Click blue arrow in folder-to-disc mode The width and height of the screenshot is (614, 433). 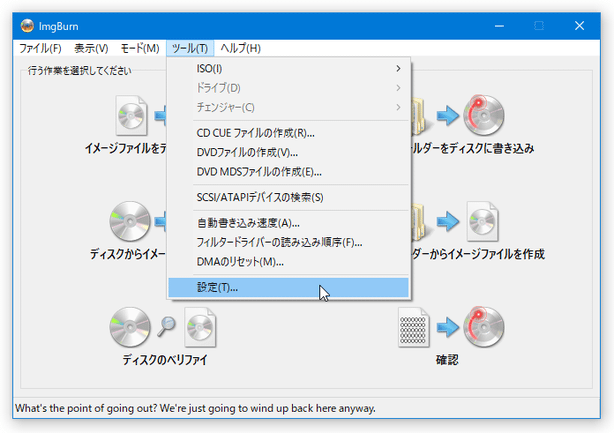[x=448, y=115]
